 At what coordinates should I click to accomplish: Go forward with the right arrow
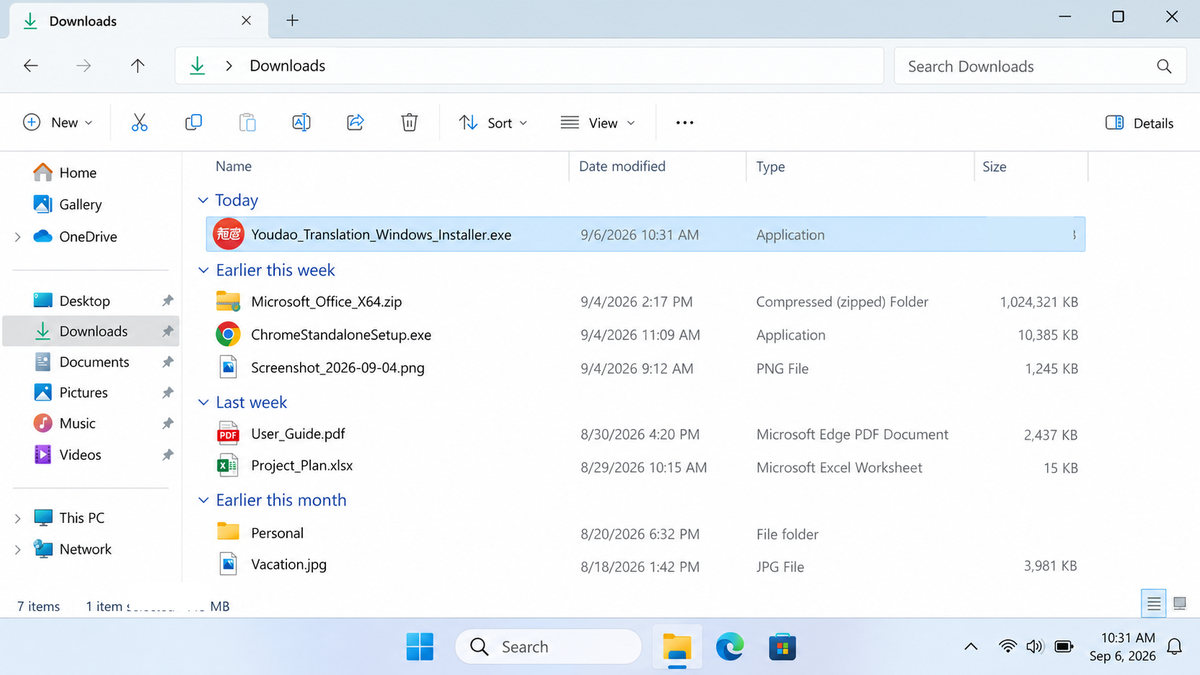pos(84,66)
